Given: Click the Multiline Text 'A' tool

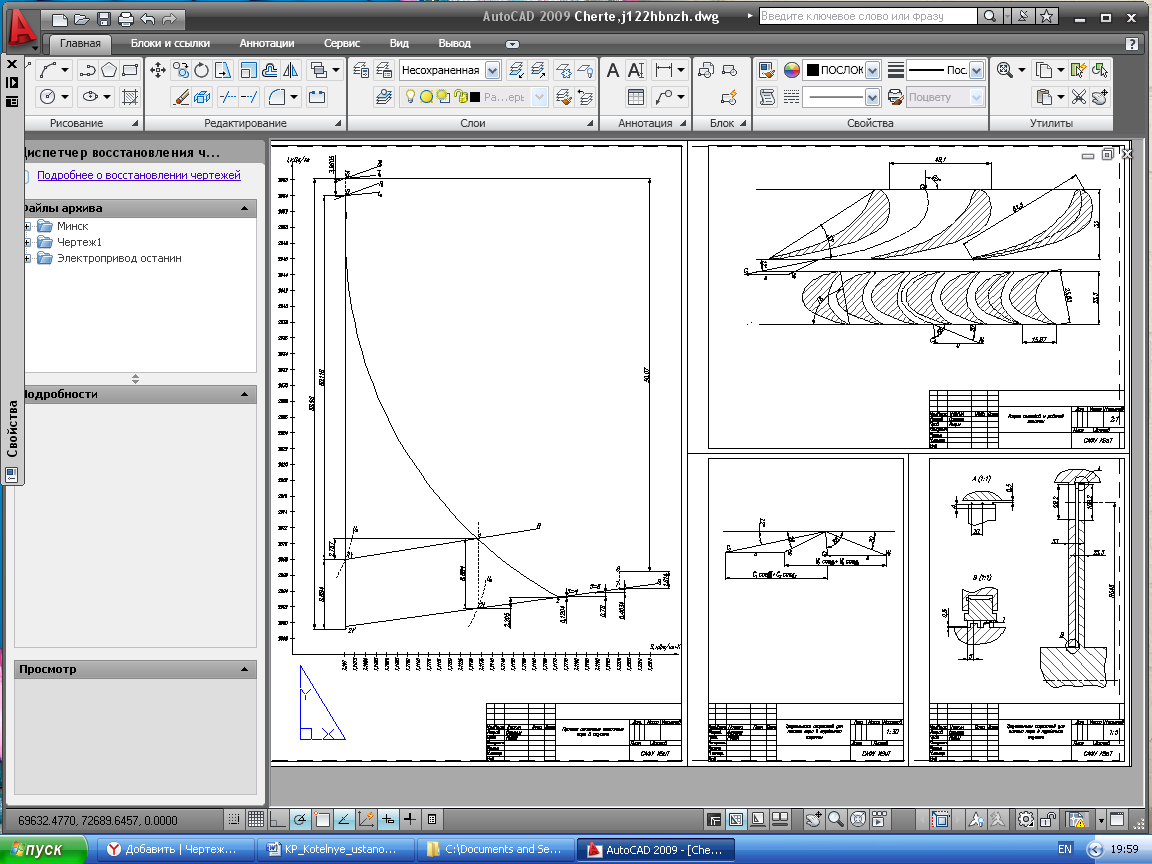Looking at the screenshot, I should (613, 71).
